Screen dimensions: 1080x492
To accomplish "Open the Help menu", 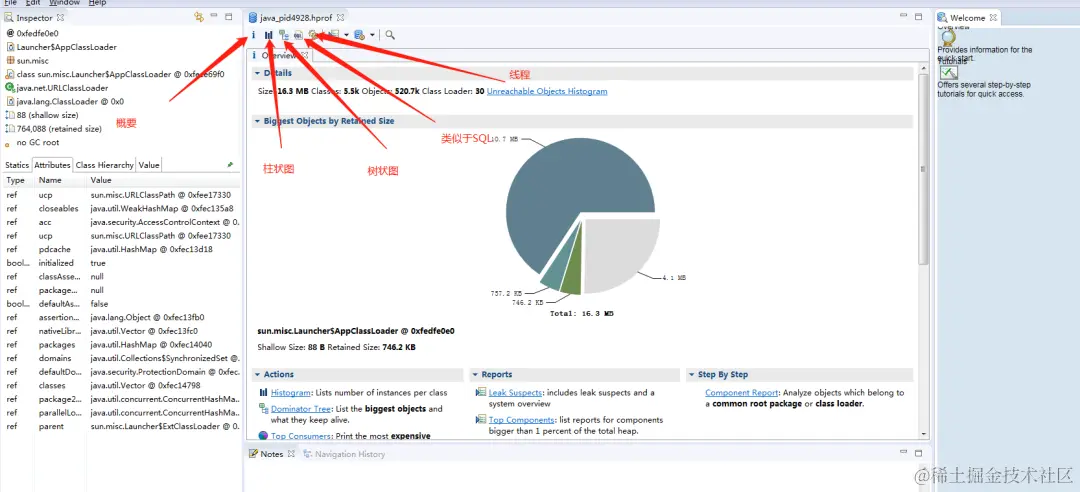I will tap(98, 3).
